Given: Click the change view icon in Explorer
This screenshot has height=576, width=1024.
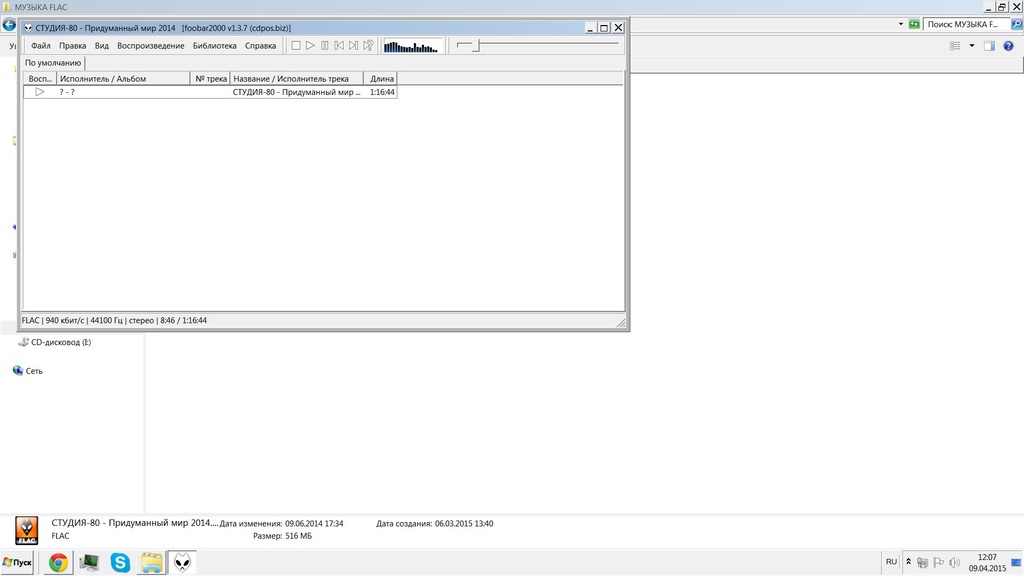Looking at the screenshot, I should click(955, 46).
